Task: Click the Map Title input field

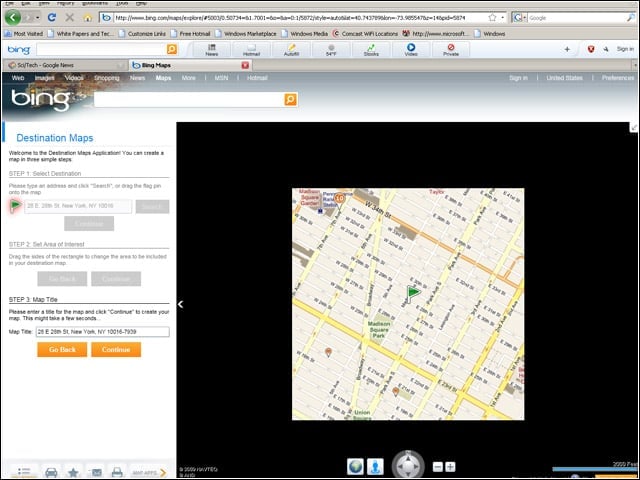Action: pos(102,332)
